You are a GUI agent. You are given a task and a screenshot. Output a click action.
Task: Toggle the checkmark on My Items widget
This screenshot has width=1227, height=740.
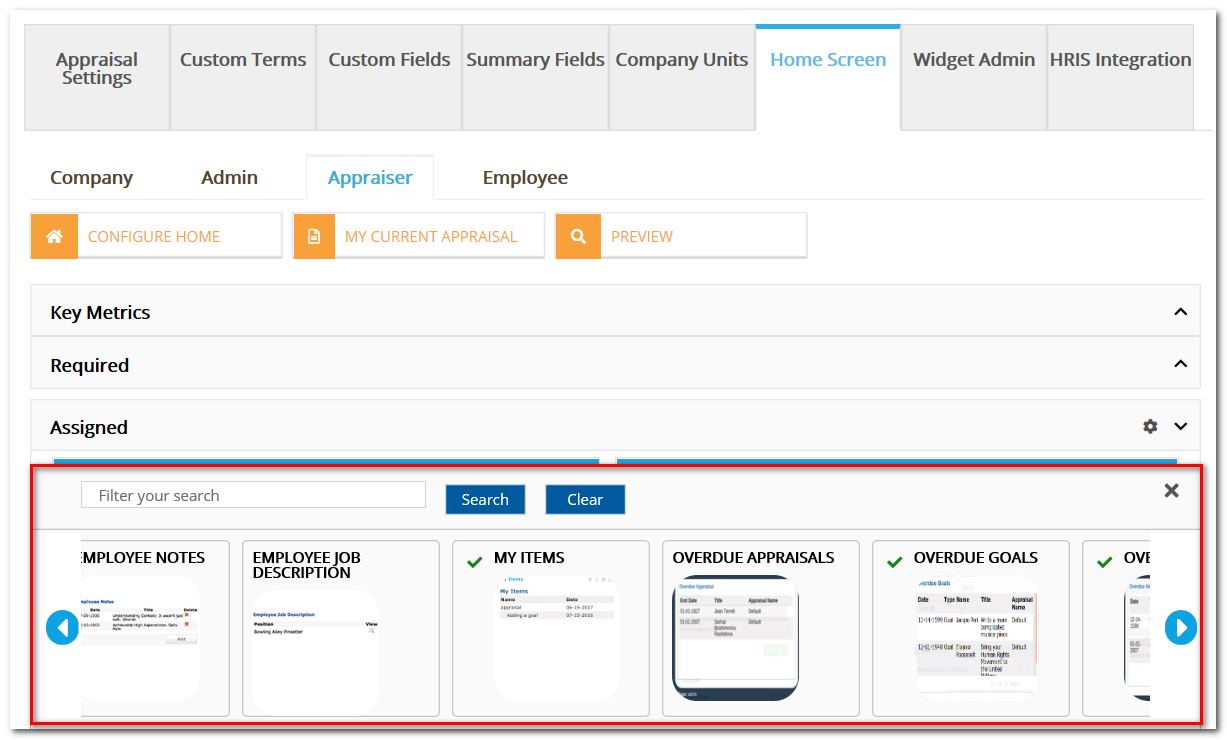pyautogui.click(x=474, y=561)
